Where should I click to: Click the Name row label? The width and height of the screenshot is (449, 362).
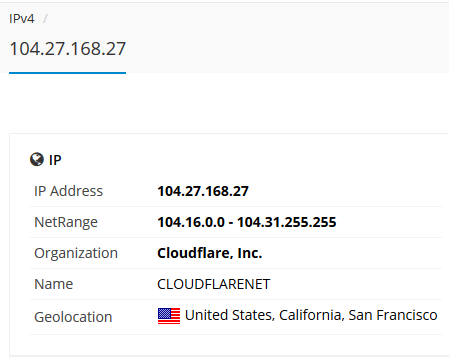(54, 284)
